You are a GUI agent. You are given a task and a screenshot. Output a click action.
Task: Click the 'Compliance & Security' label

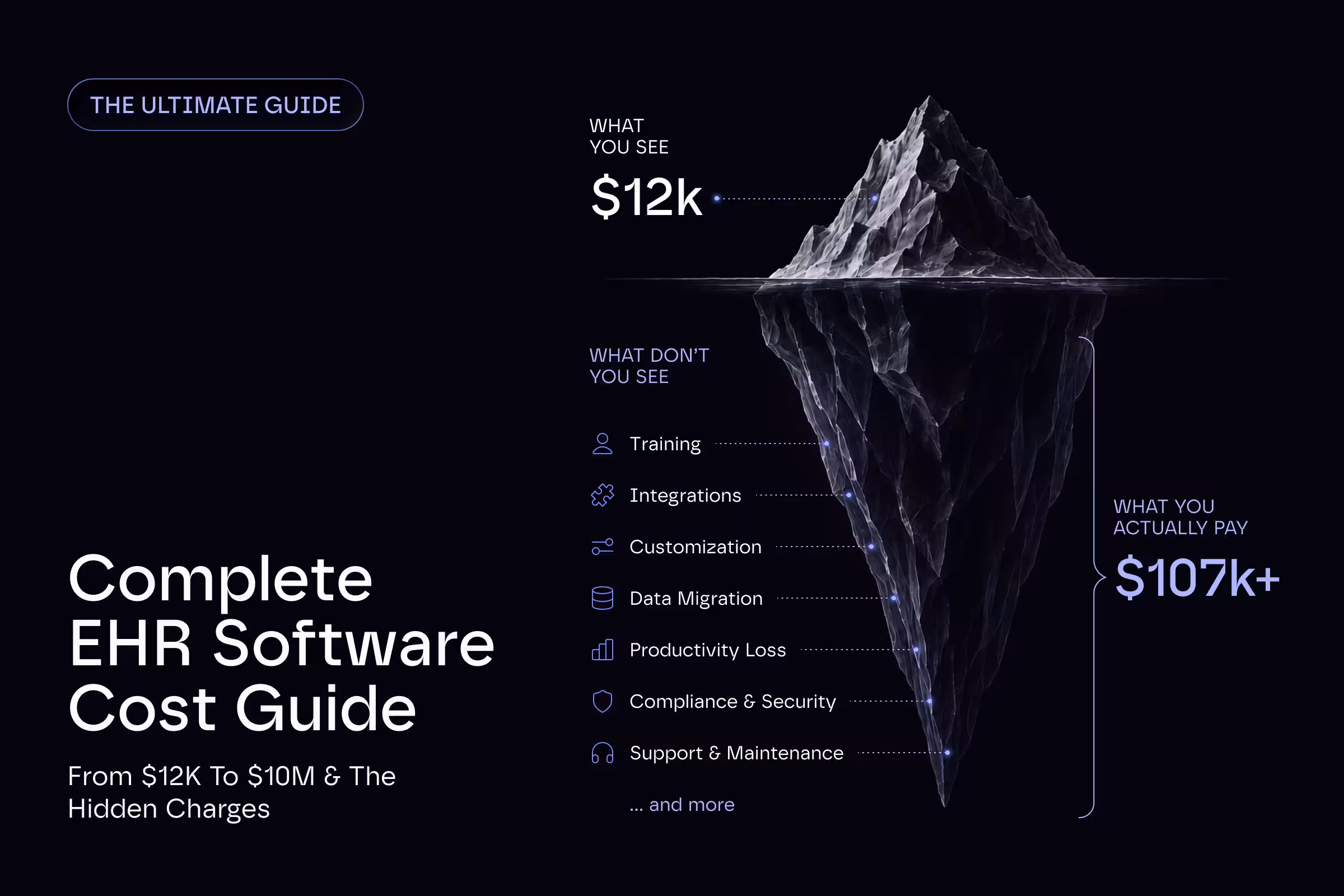pos(732,701)
